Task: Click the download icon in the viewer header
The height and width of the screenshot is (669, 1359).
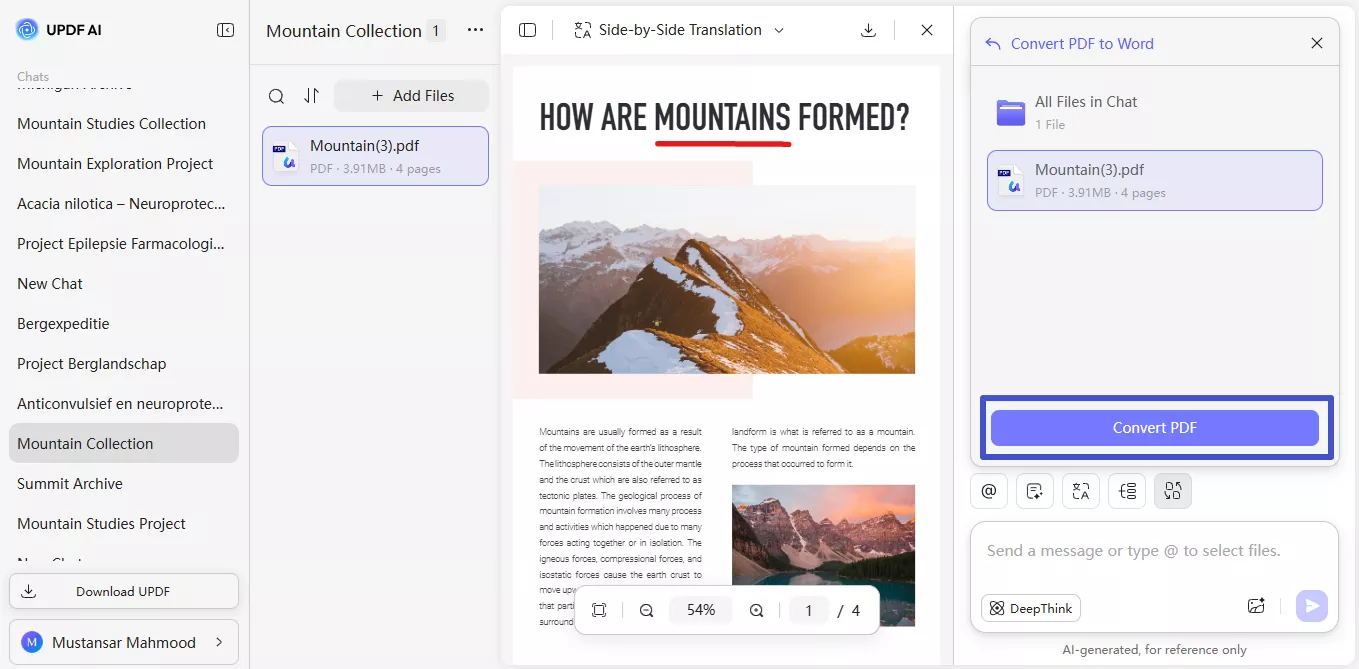Action: (x=868, y=30)
